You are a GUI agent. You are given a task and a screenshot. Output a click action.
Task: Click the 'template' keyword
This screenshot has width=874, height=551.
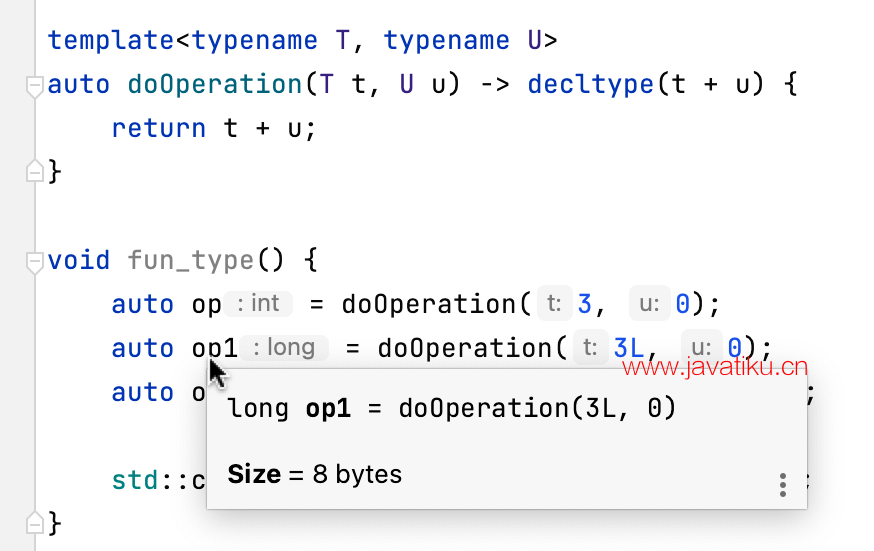(111, 41)
